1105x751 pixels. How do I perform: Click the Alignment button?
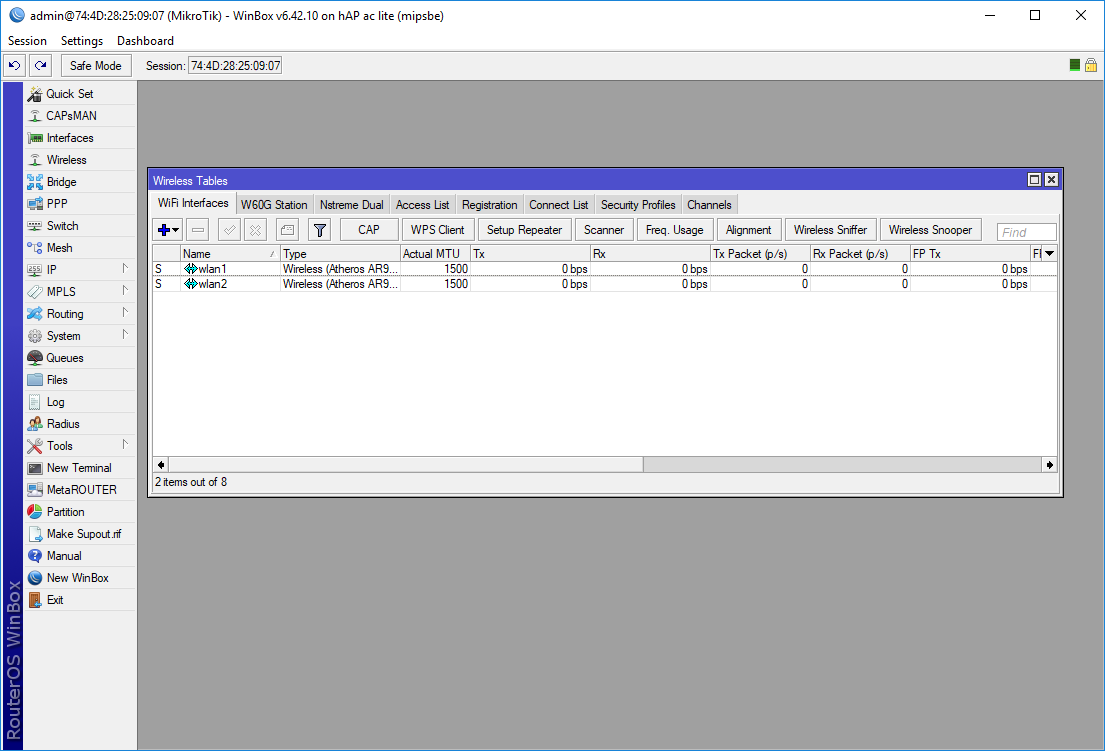pos(748,230)
